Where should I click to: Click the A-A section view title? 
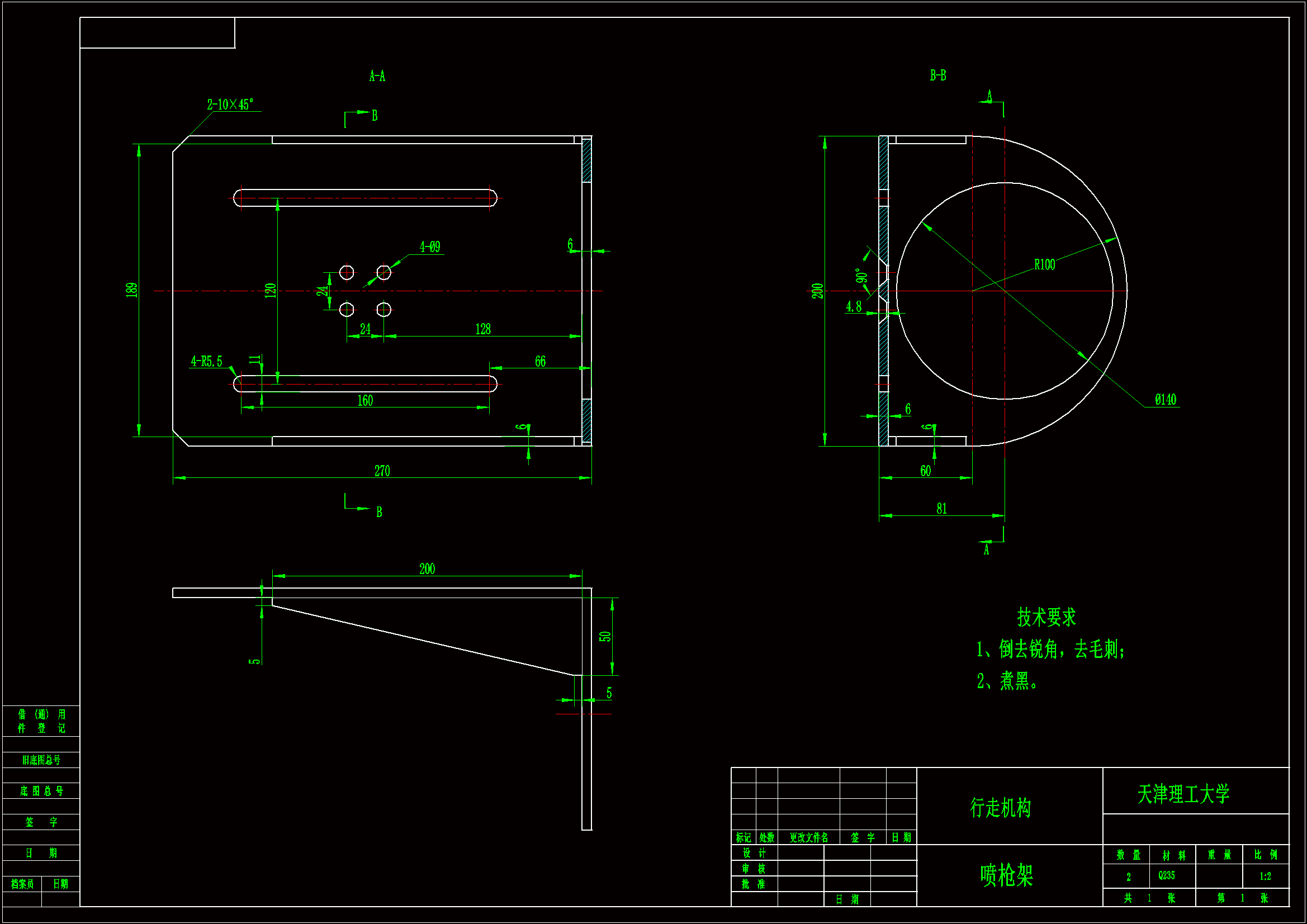click(377, 75)
